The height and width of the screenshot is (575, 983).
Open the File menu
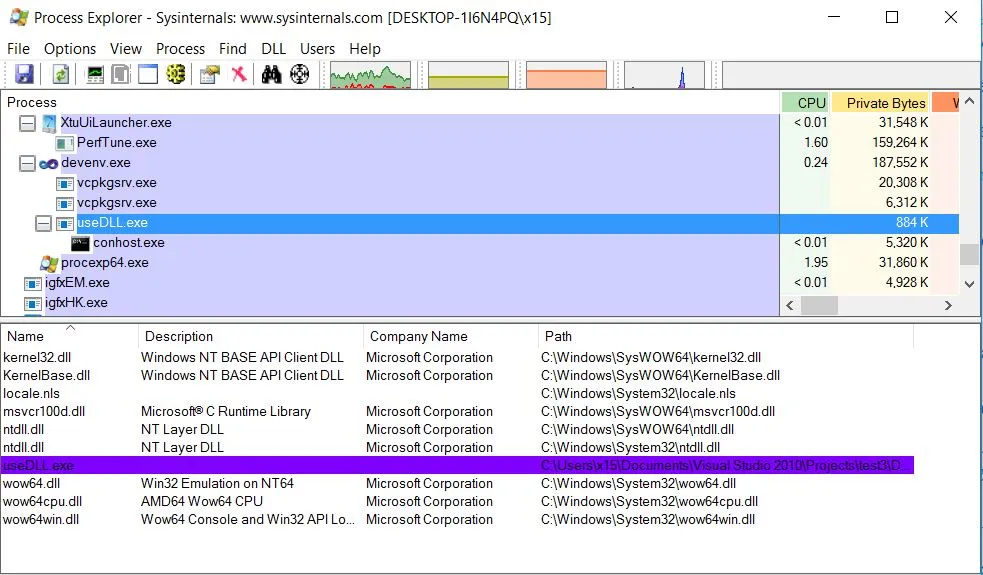(18, 49)
